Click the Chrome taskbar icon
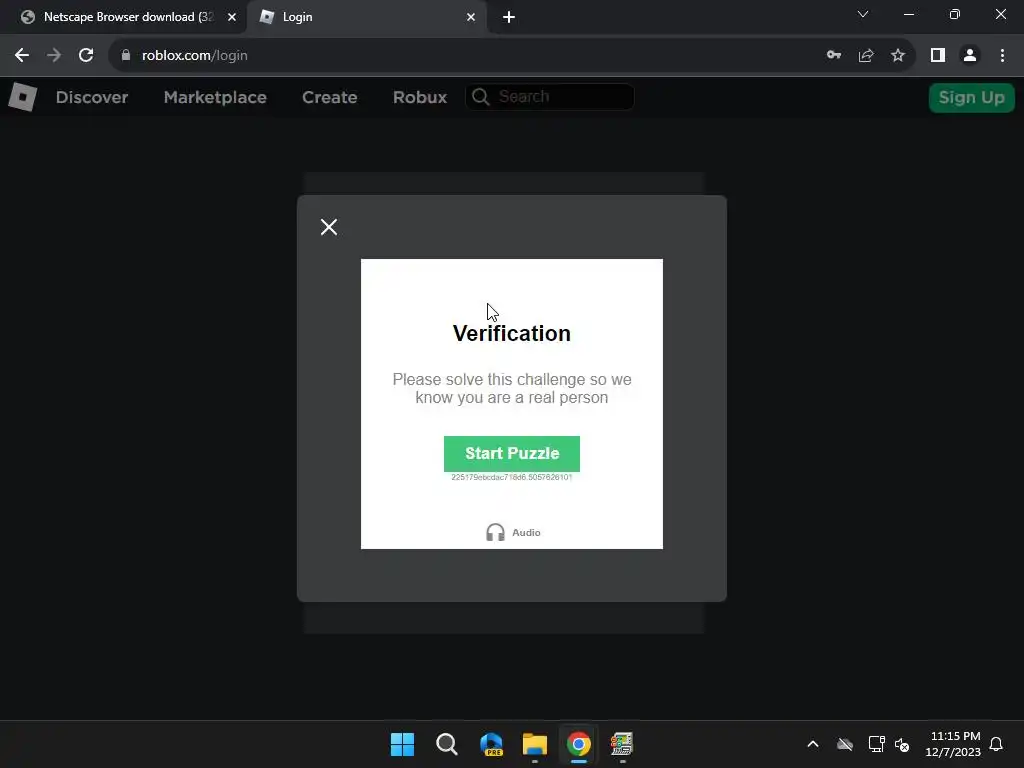 point(579,744)
